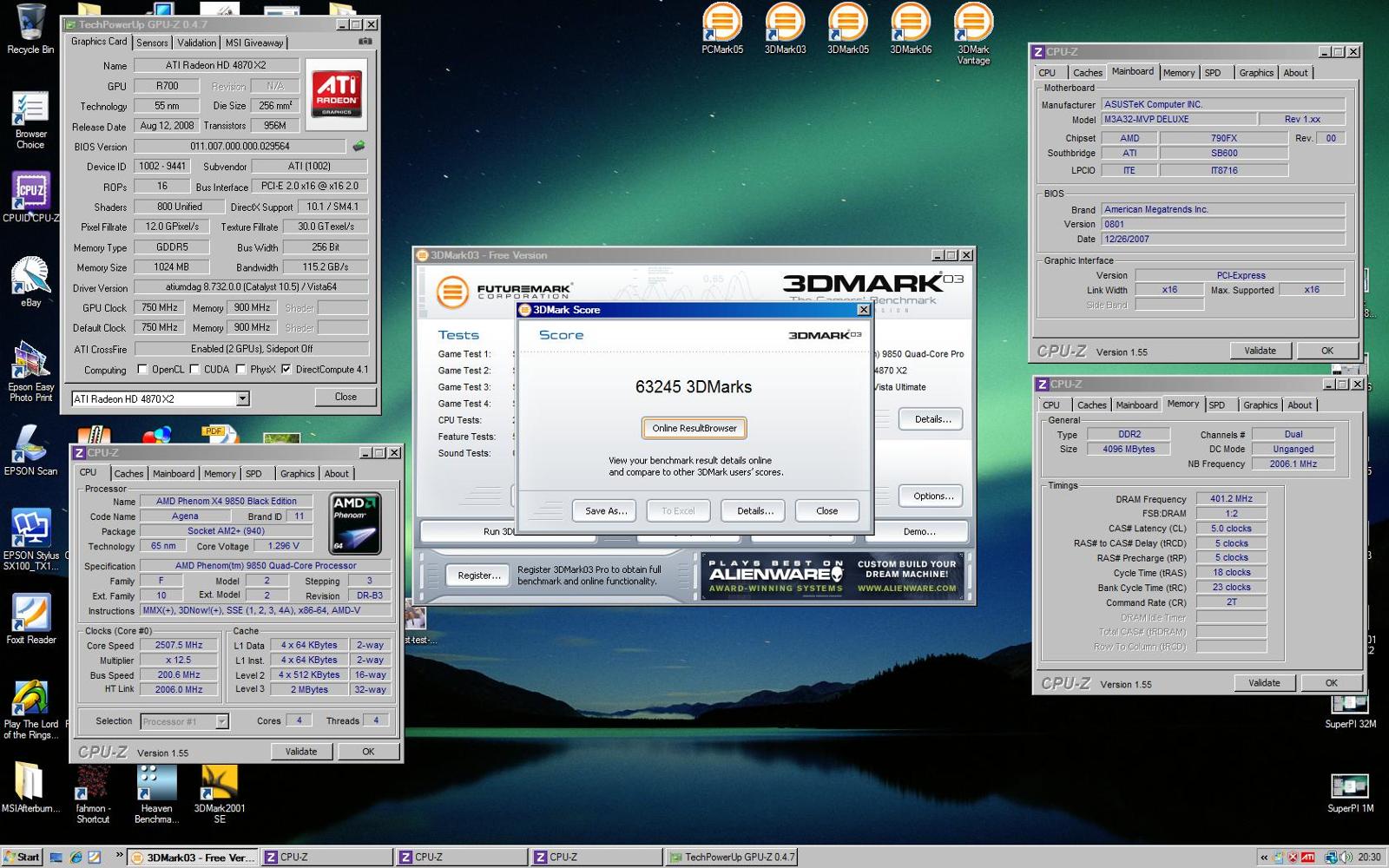
Task: Expand hidden system tray icons chevron
Action: pyautogui.click(x=1264, y=858)
